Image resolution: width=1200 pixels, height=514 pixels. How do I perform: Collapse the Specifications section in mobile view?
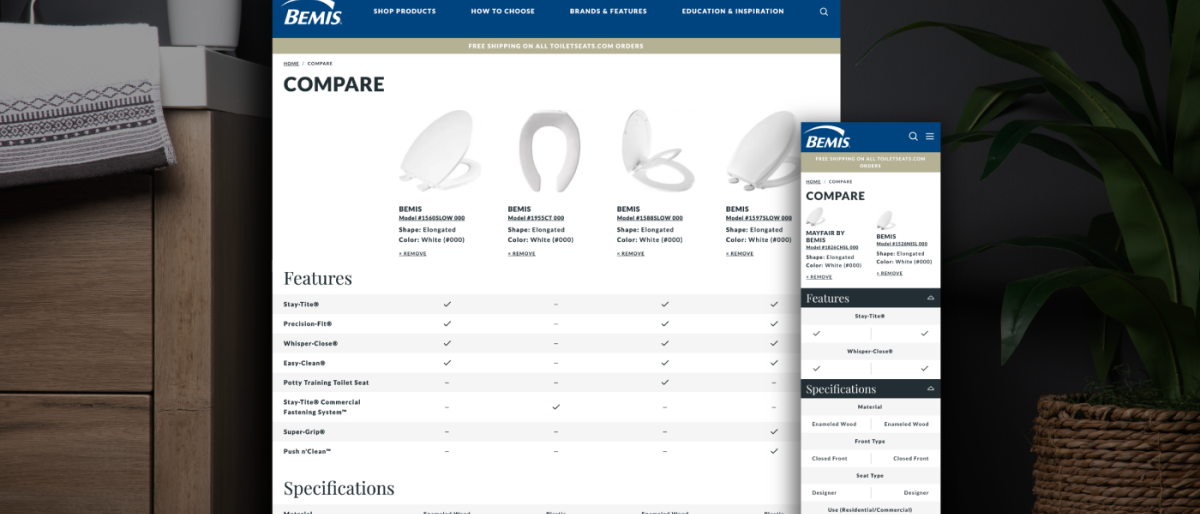pyautogui.click(x=930, y=389)
